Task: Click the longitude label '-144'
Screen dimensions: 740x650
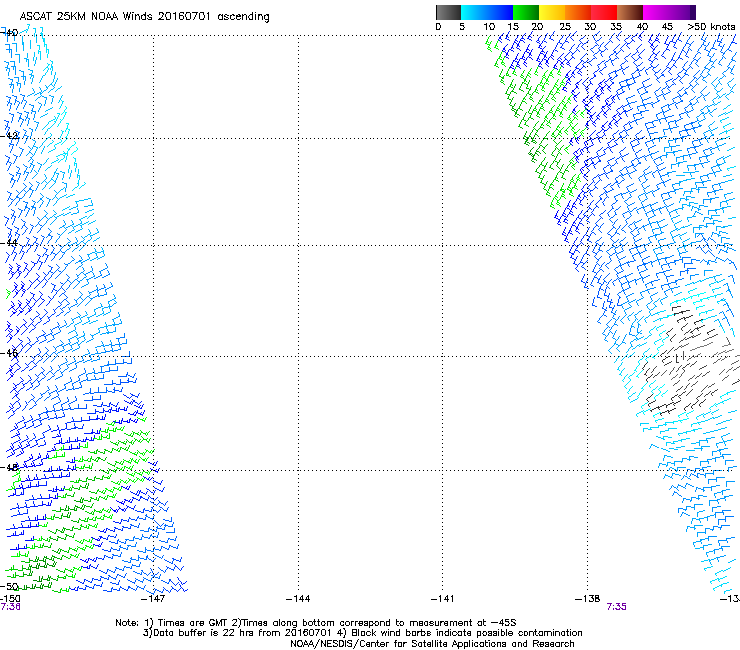Action: click(x=298, y=599)
